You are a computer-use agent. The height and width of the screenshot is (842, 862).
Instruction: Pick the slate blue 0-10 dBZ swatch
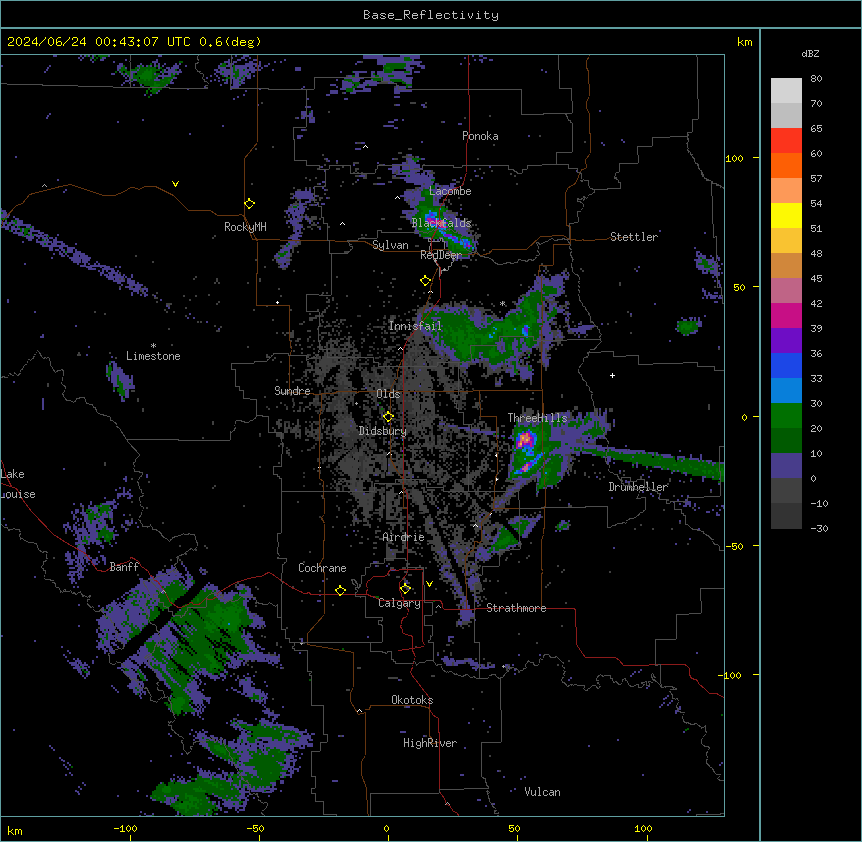point(786,466)
